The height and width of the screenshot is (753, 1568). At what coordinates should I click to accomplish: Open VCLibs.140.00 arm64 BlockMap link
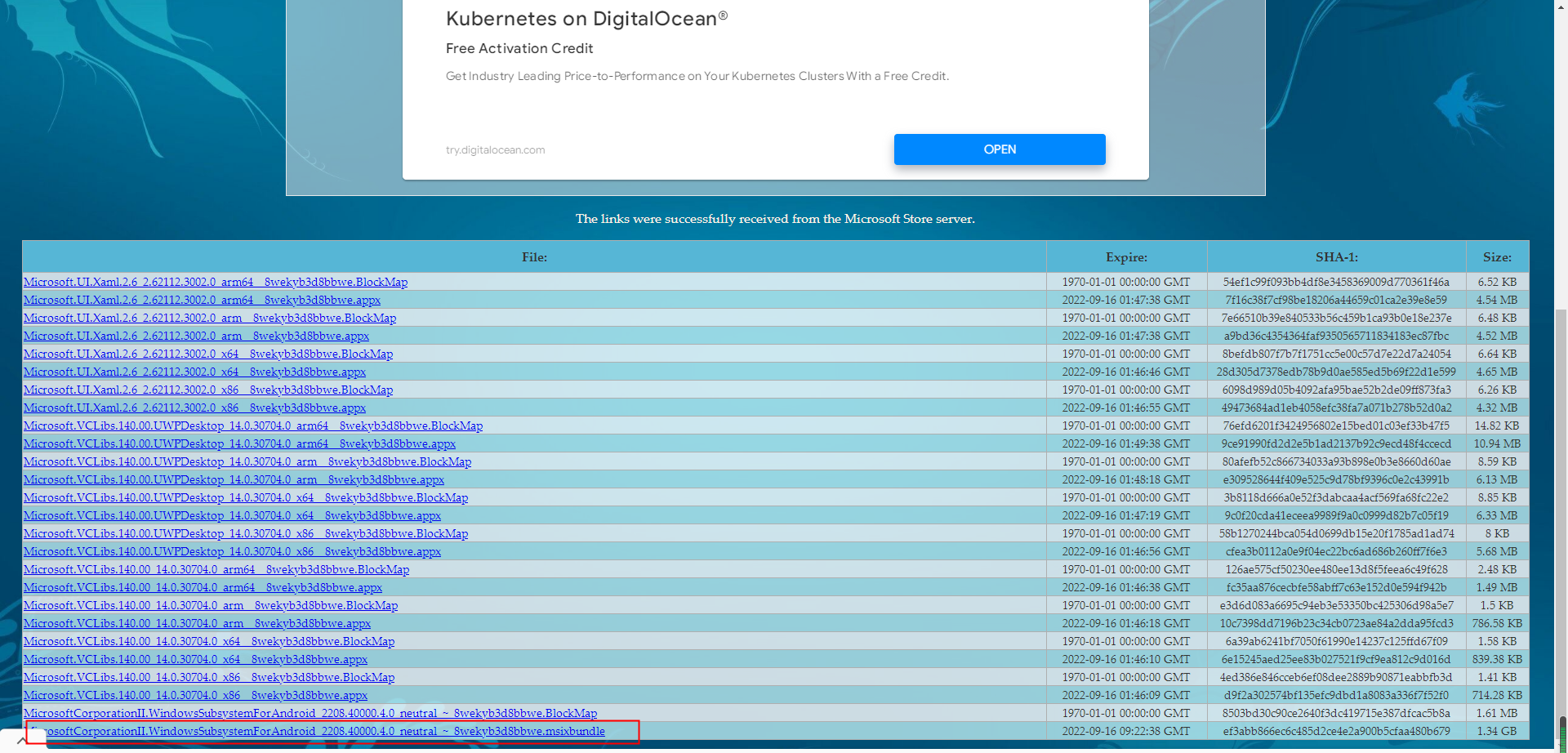[216, 569]
